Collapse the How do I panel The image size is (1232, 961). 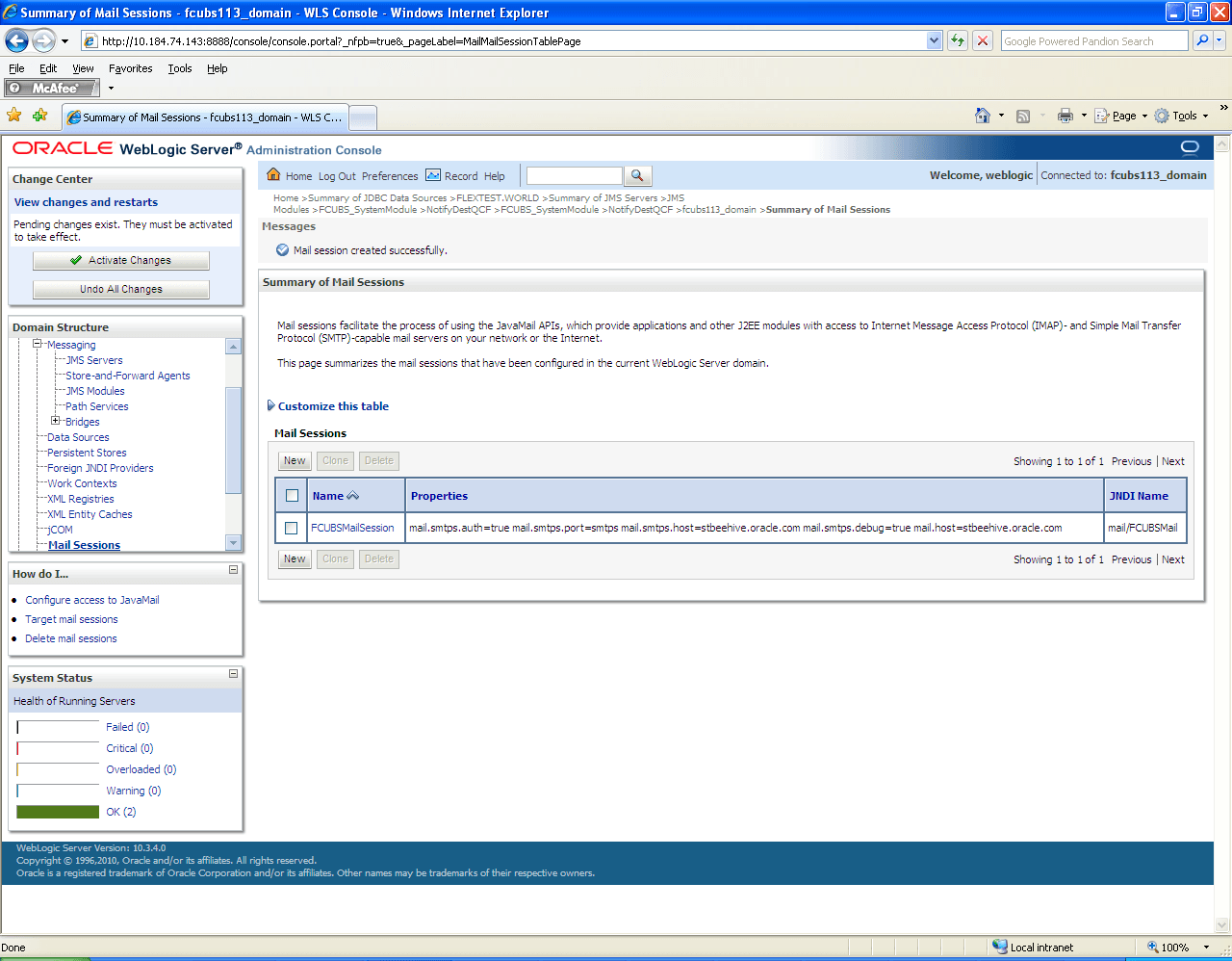[233, 570]
